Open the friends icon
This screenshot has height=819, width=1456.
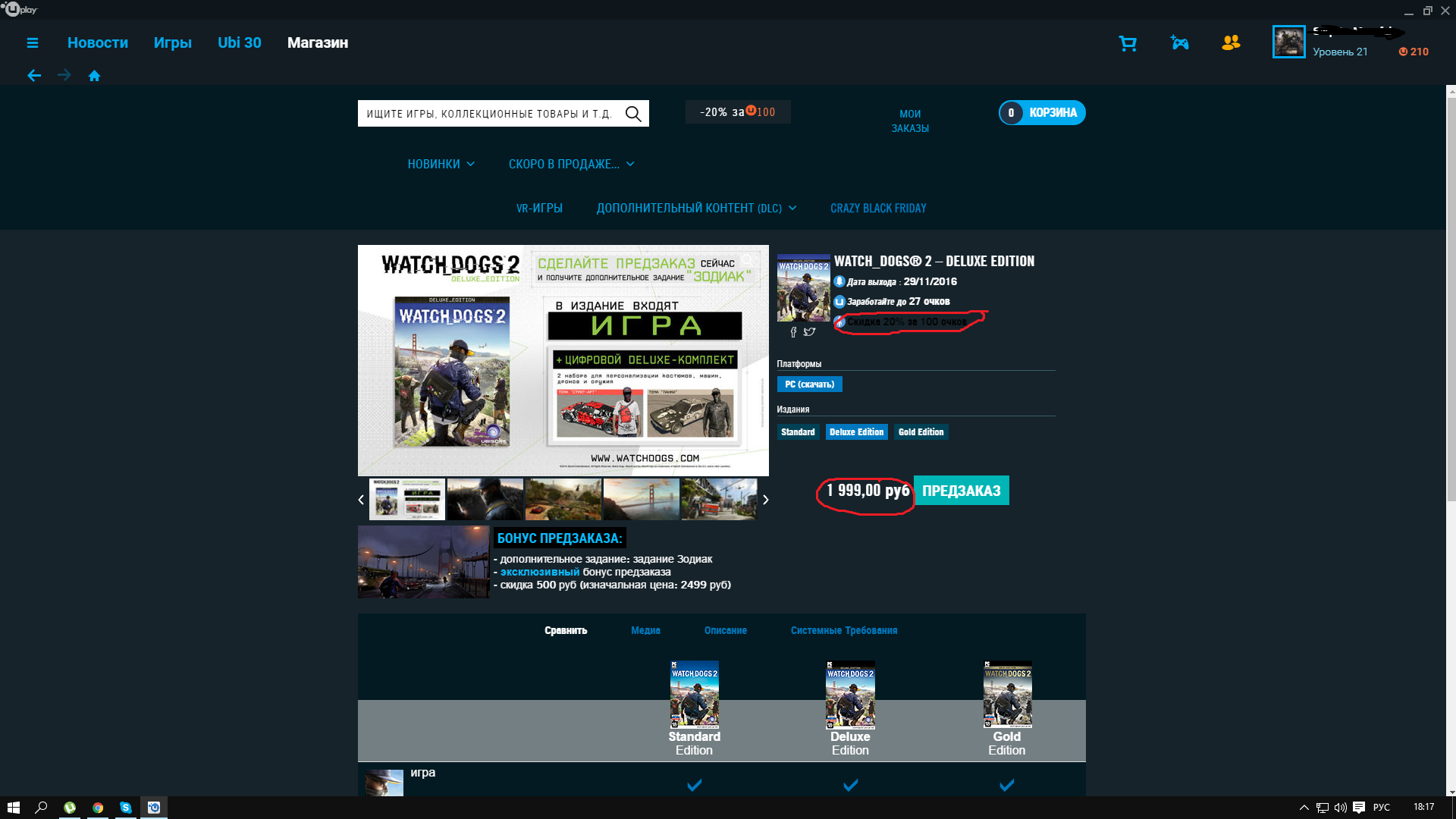[x=1231, y=43]
